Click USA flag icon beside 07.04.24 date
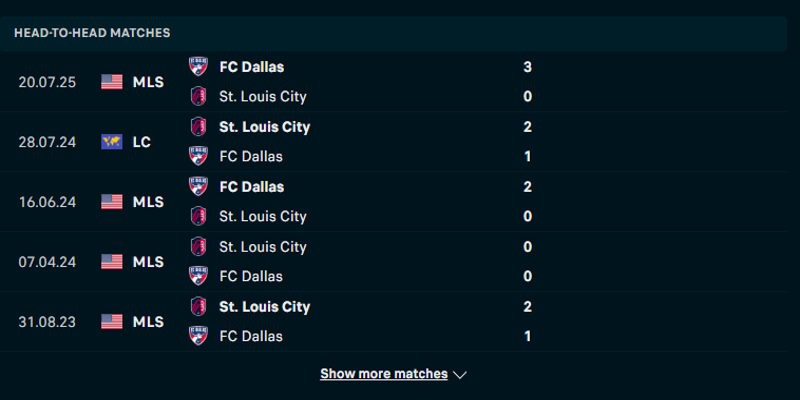The image size is (800, 400). pyautogui.click(x=112, y=262)
